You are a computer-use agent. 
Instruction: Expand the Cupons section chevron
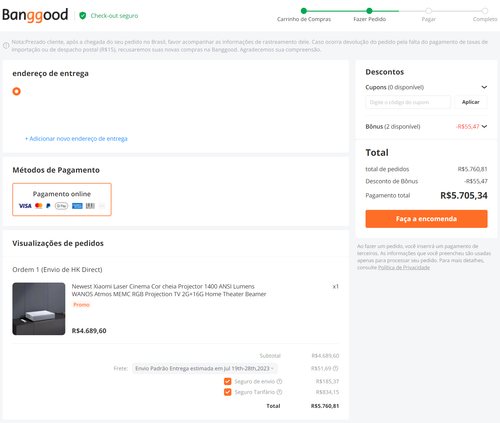pos(484,87)
